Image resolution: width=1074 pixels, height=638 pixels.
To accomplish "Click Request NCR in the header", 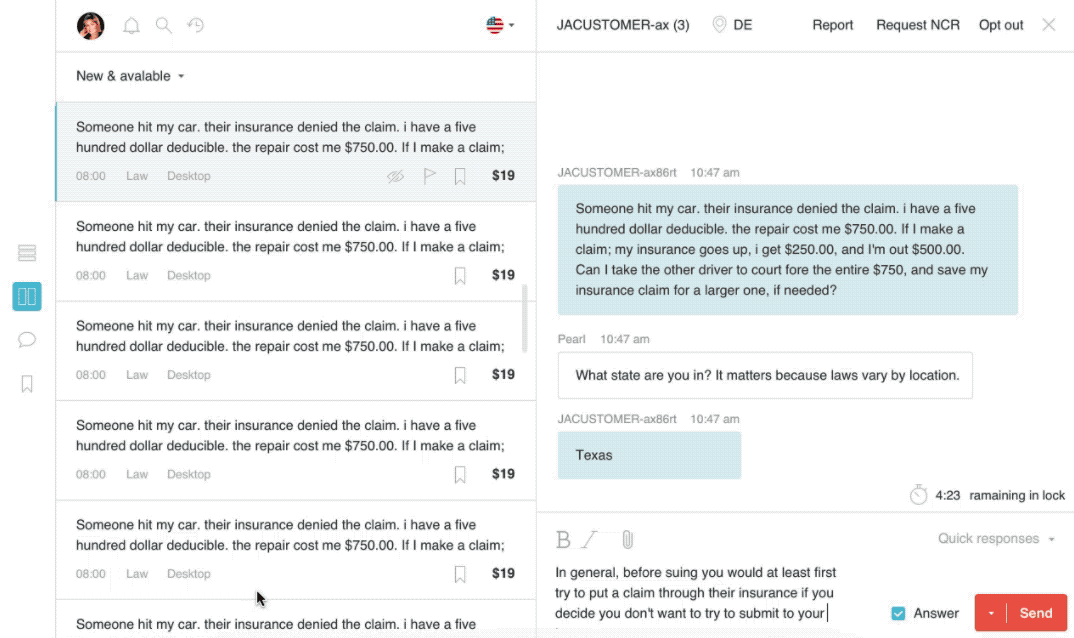I will [x=917, y=25].
